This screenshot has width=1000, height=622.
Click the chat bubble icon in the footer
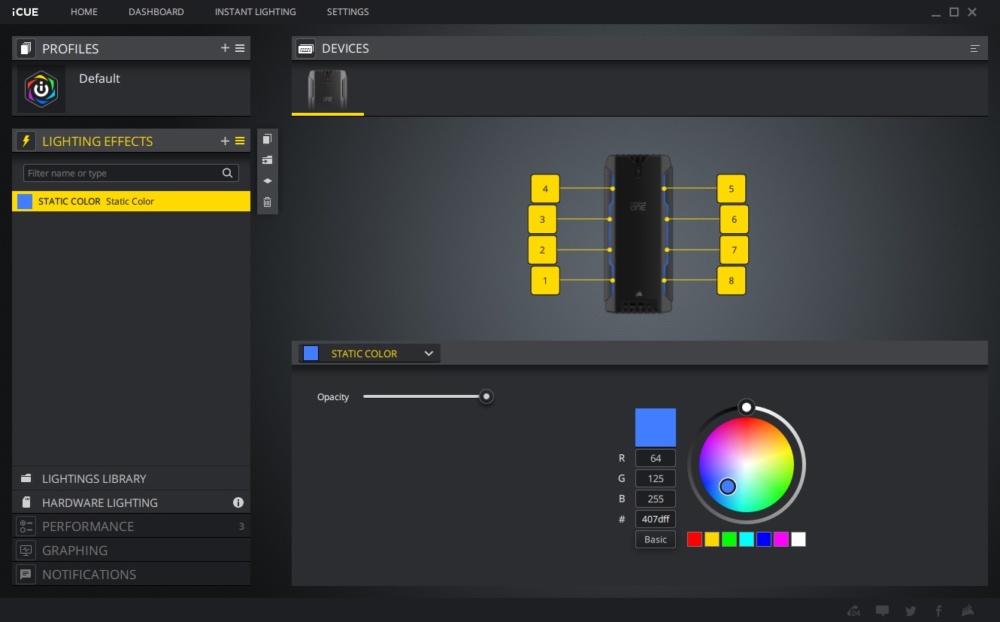coord(883,611)
